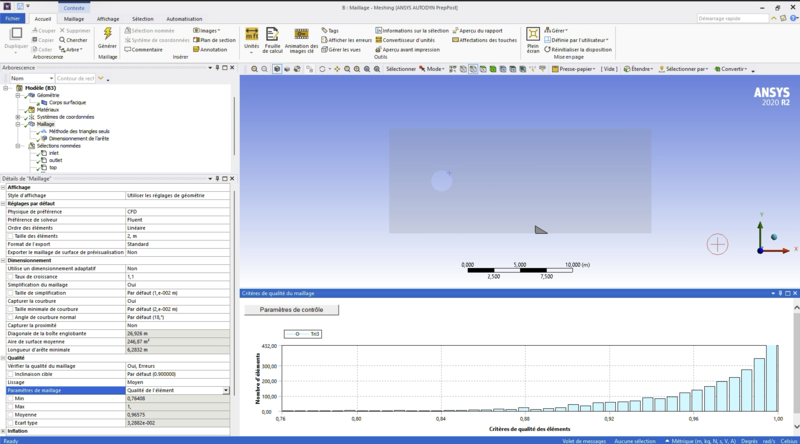Toggle Inclinaison cible checkbox
Screen dimensions: 800x444
pos(10,374)
